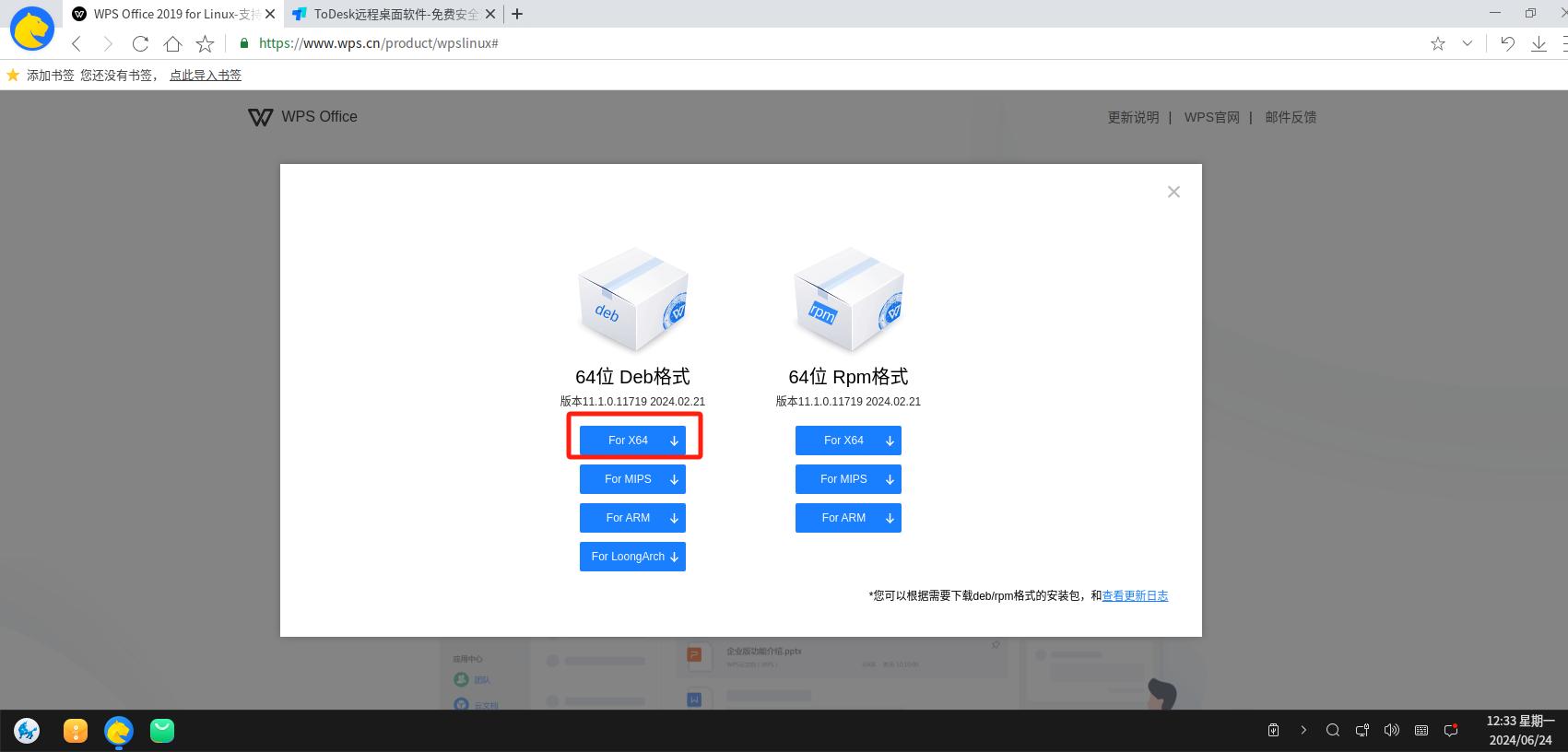
Task: Click the browser back arrow
Action: click(x=77, y=43)
